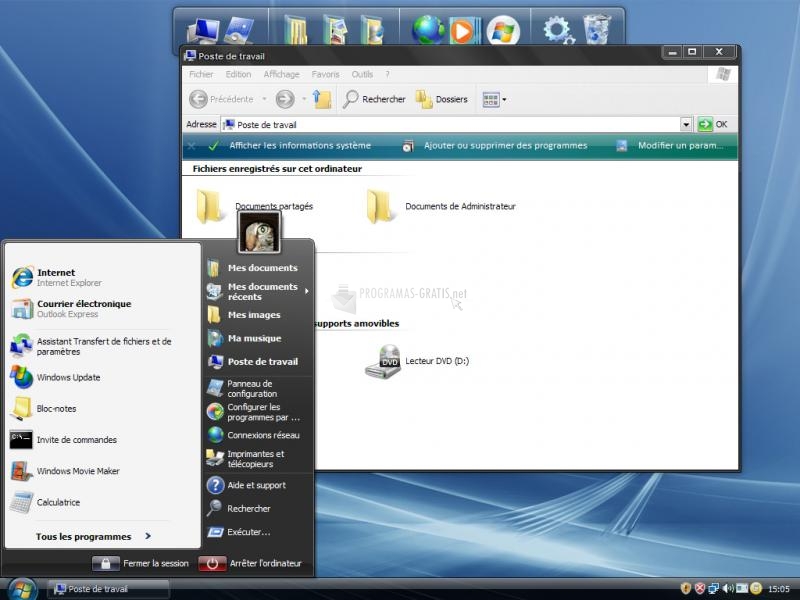The height and width of the screenshot is (600, 800).
Task: Open the globe browser icon in dock
Action: coord(428,30)
